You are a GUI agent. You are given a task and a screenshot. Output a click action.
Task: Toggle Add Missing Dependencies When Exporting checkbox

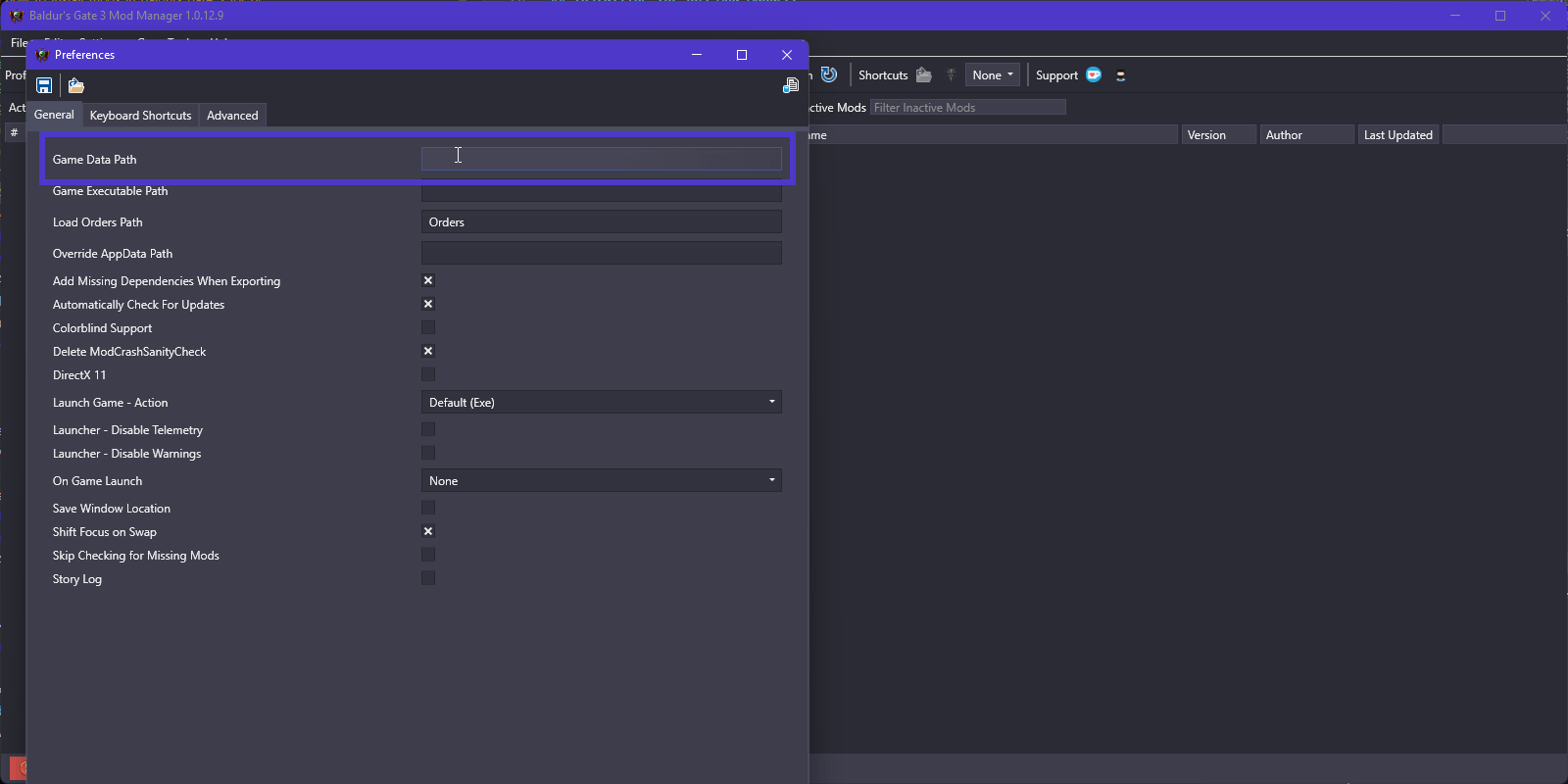point(428,280)
